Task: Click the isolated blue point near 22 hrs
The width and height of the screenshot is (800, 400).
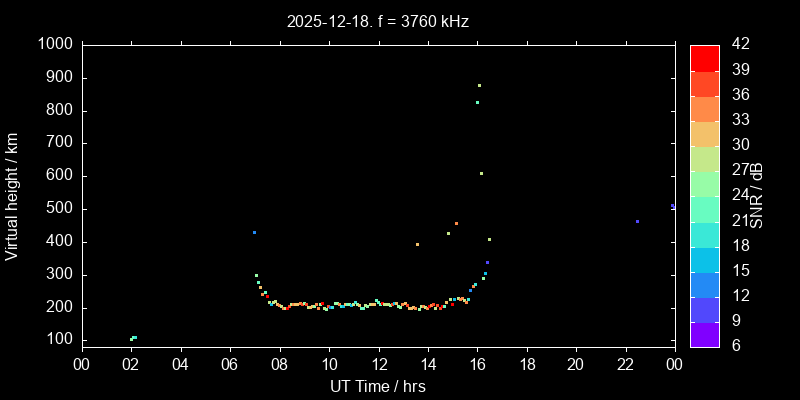Action: (637, 221)
